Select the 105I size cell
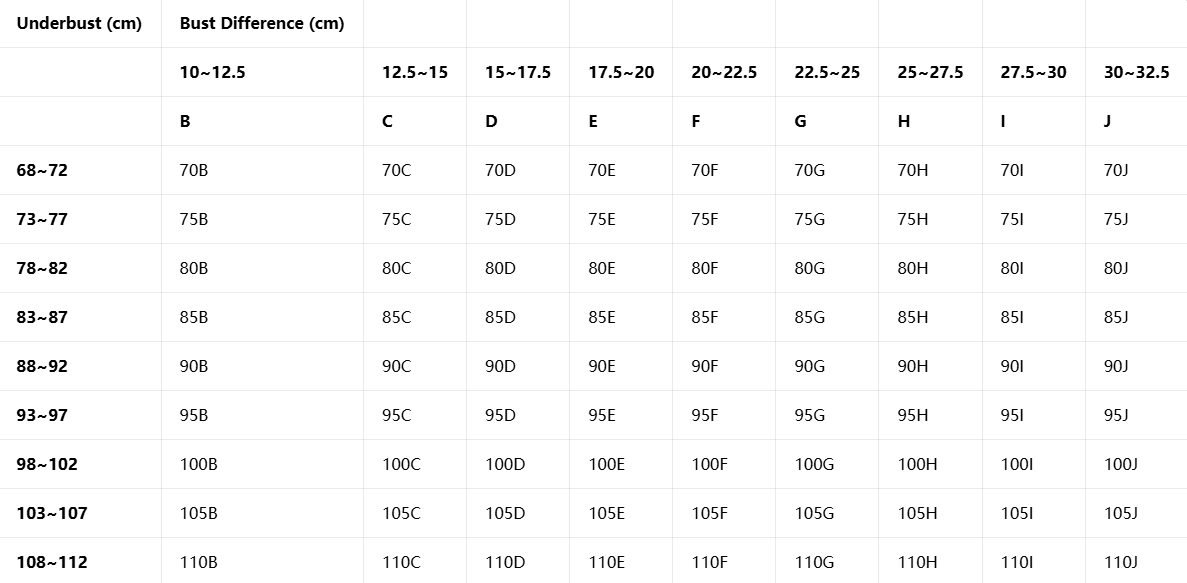The height and width of the screenshot is (583, 1187). 1016,513
